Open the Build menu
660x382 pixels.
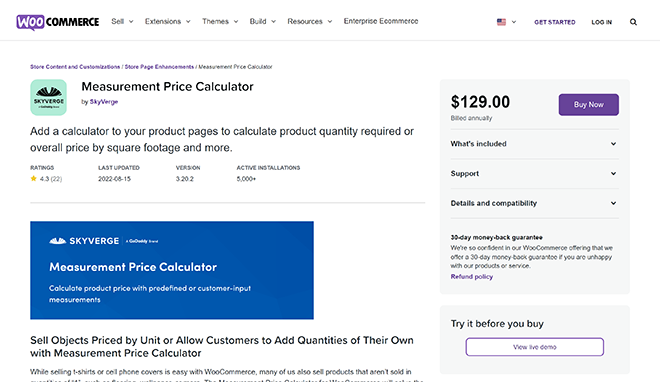[x=262, y=21]
